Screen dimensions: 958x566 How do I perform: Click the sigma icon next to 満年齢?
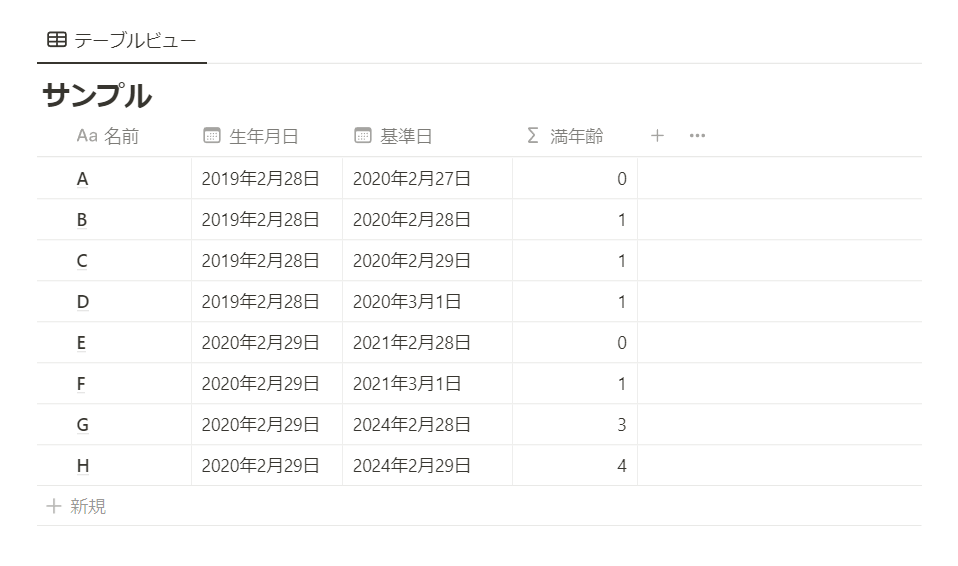point(533,135)
